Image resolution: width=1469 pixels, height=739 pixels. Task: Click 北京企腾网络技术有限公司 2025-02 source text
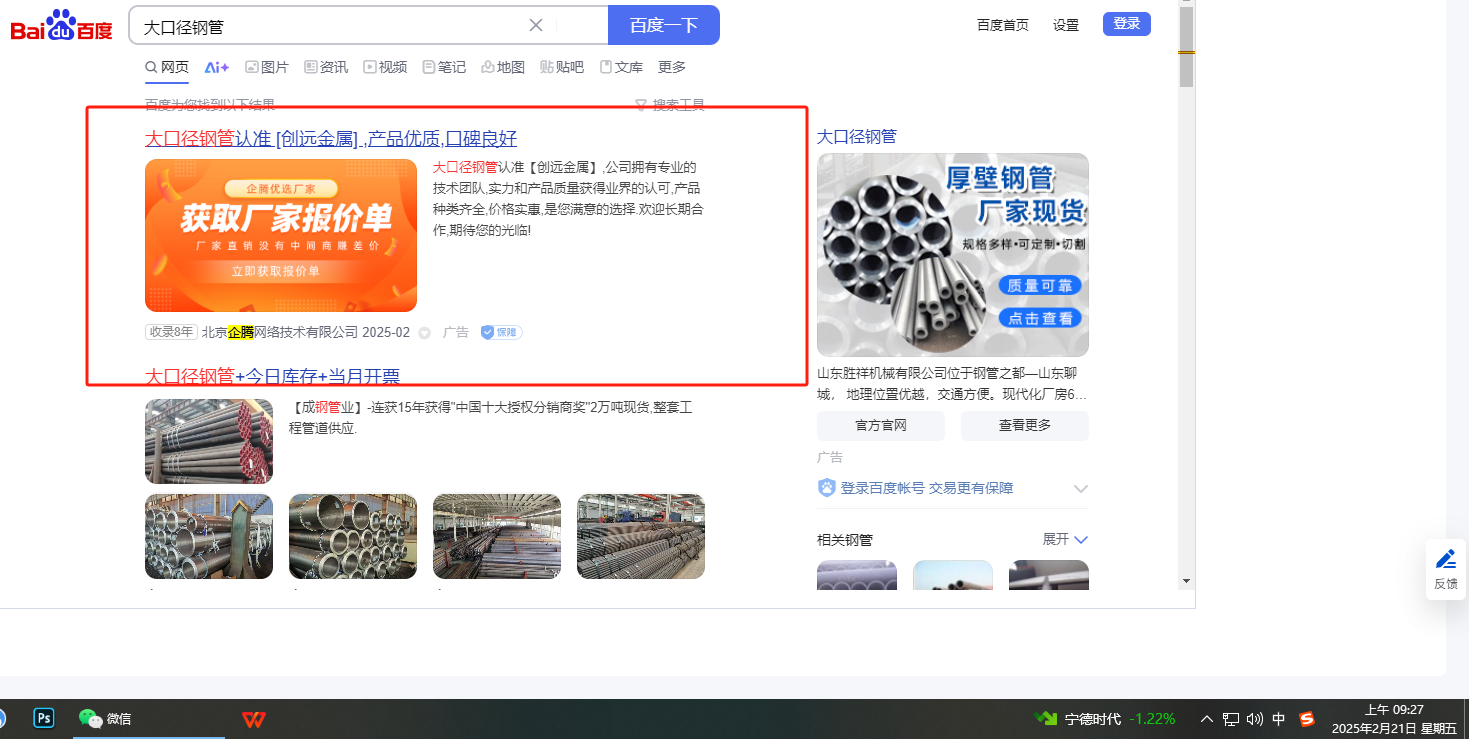click(x=306, y=332)
